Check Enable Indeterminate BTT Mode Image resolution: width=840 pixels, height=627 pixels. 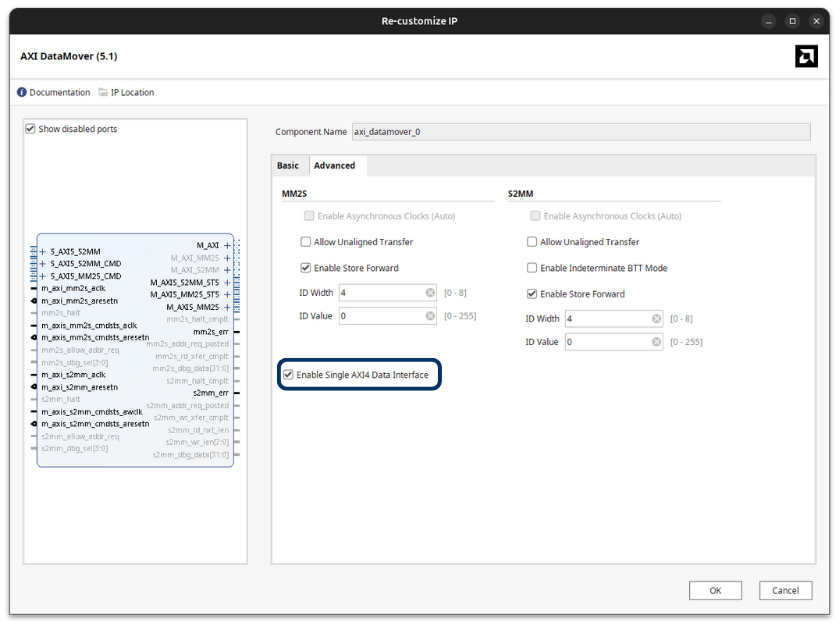[x=531, y=267]
